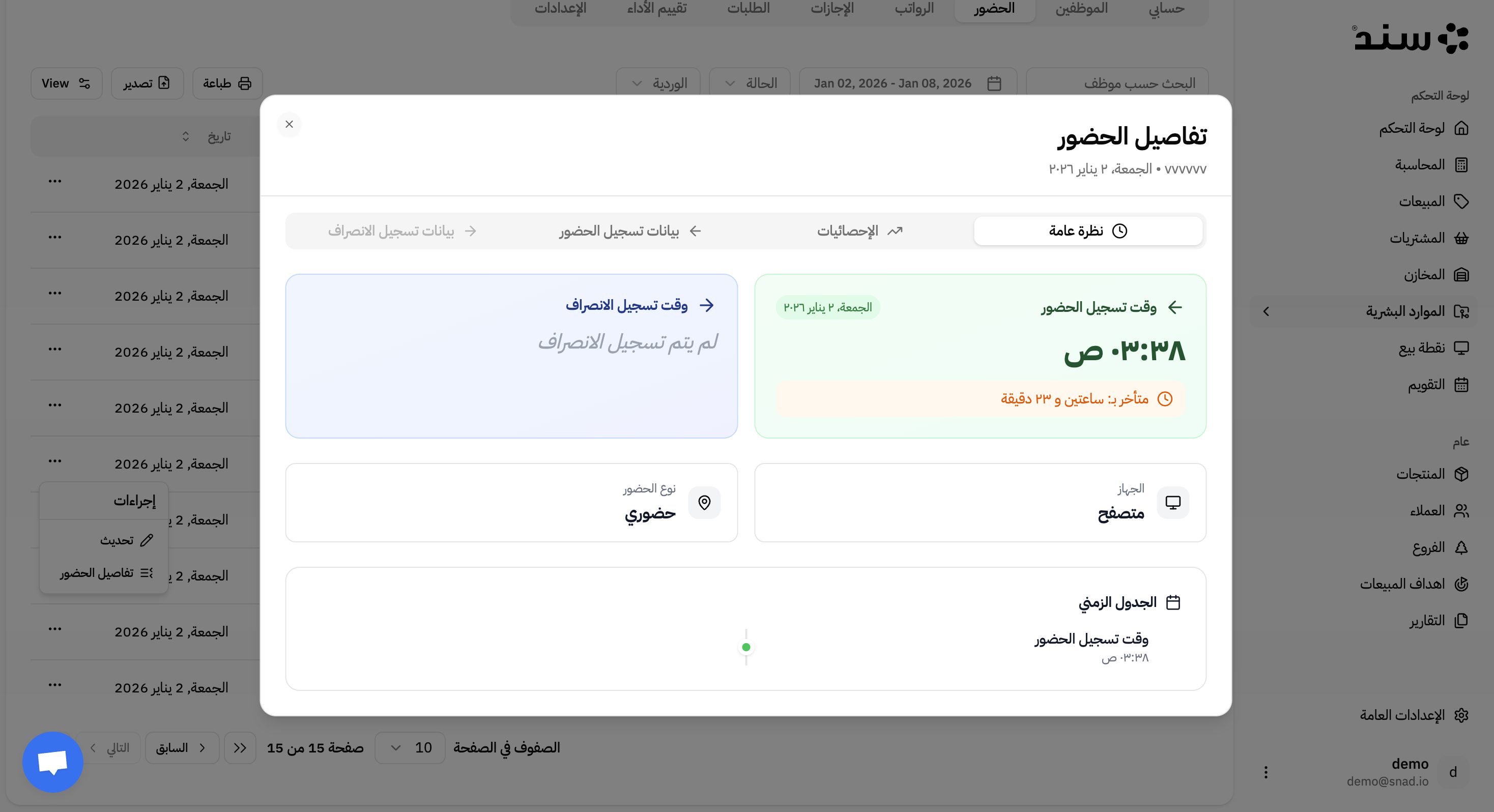This screenshot has height=812, width=1494.
Task: Open the التقارير reports icon
Action: click(1462, 620)
